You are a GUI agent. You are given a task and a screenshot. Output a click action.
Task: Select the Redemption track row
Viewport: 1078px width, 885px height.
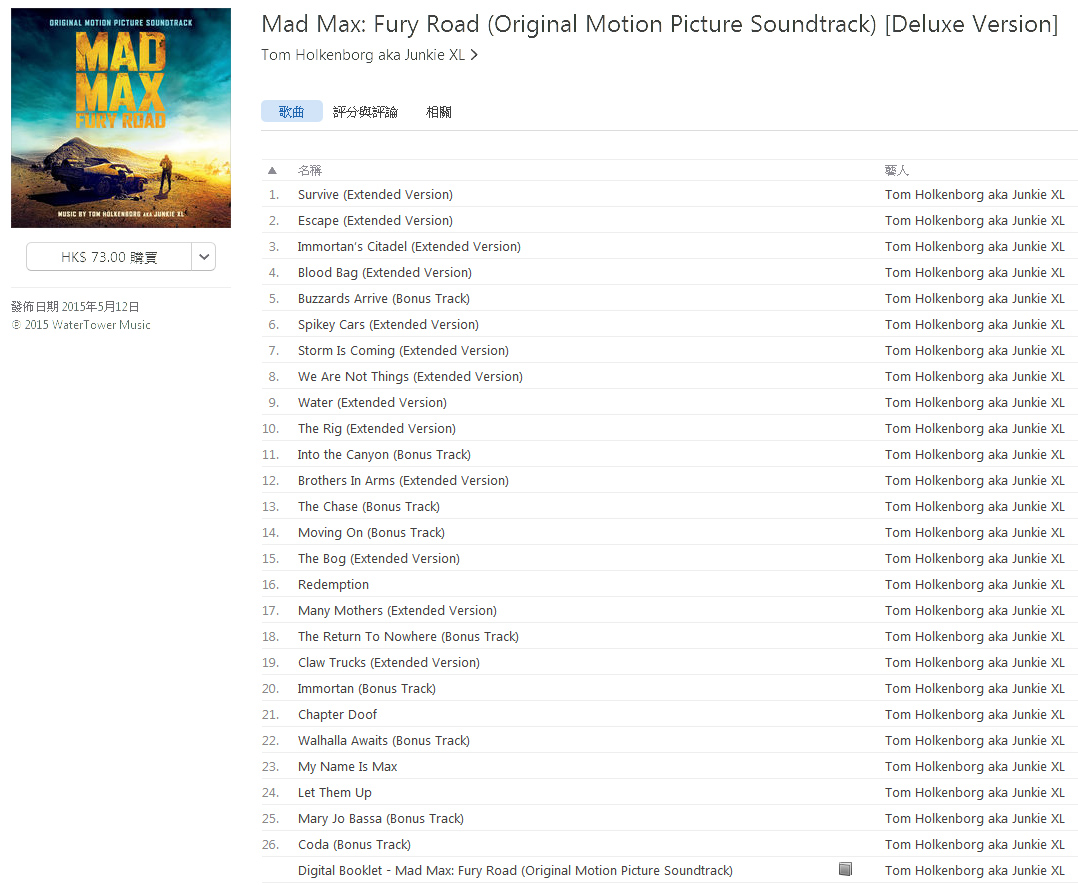click(x=670, y=584)
